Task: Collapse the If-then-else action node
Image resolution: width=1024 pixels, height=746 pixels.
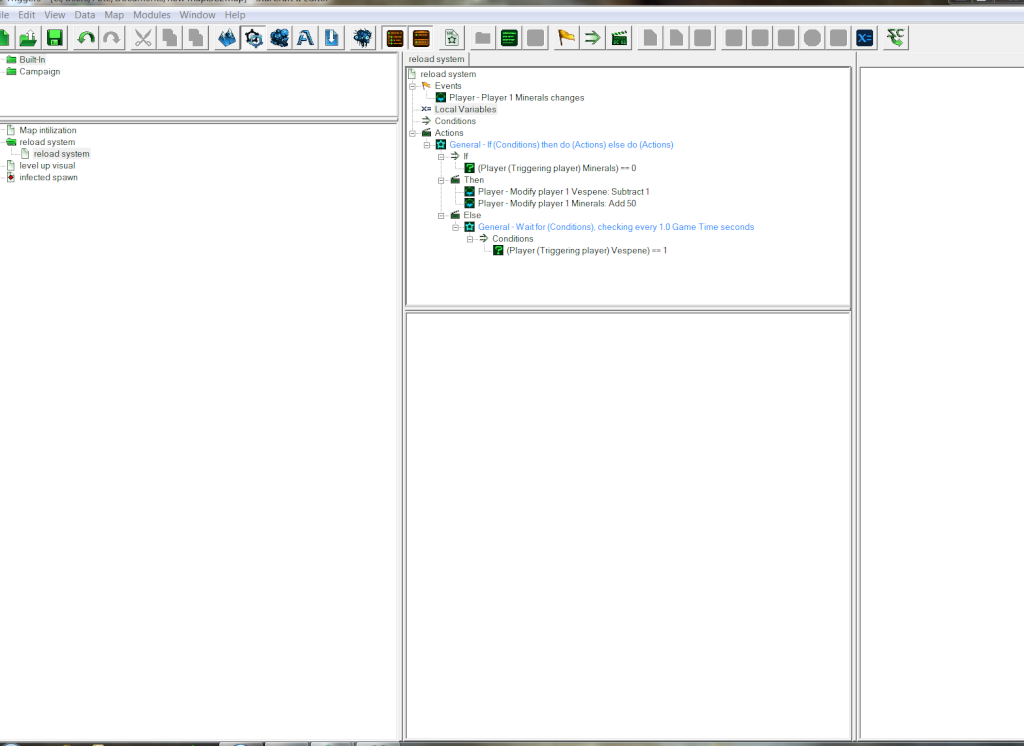Action: click(x=427, y=144)
